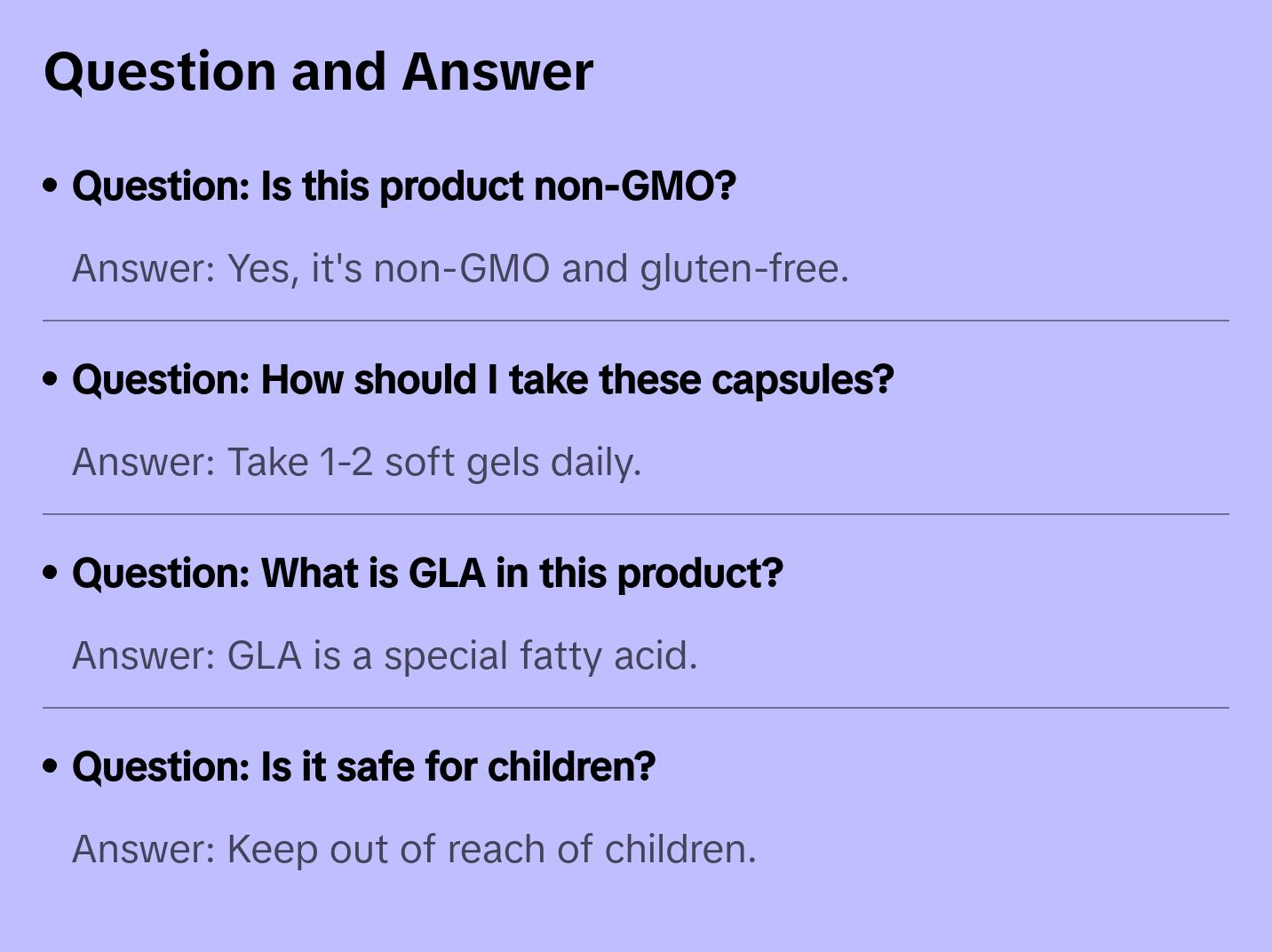Click the "How should I take these capsules?" question

[482, 380]
